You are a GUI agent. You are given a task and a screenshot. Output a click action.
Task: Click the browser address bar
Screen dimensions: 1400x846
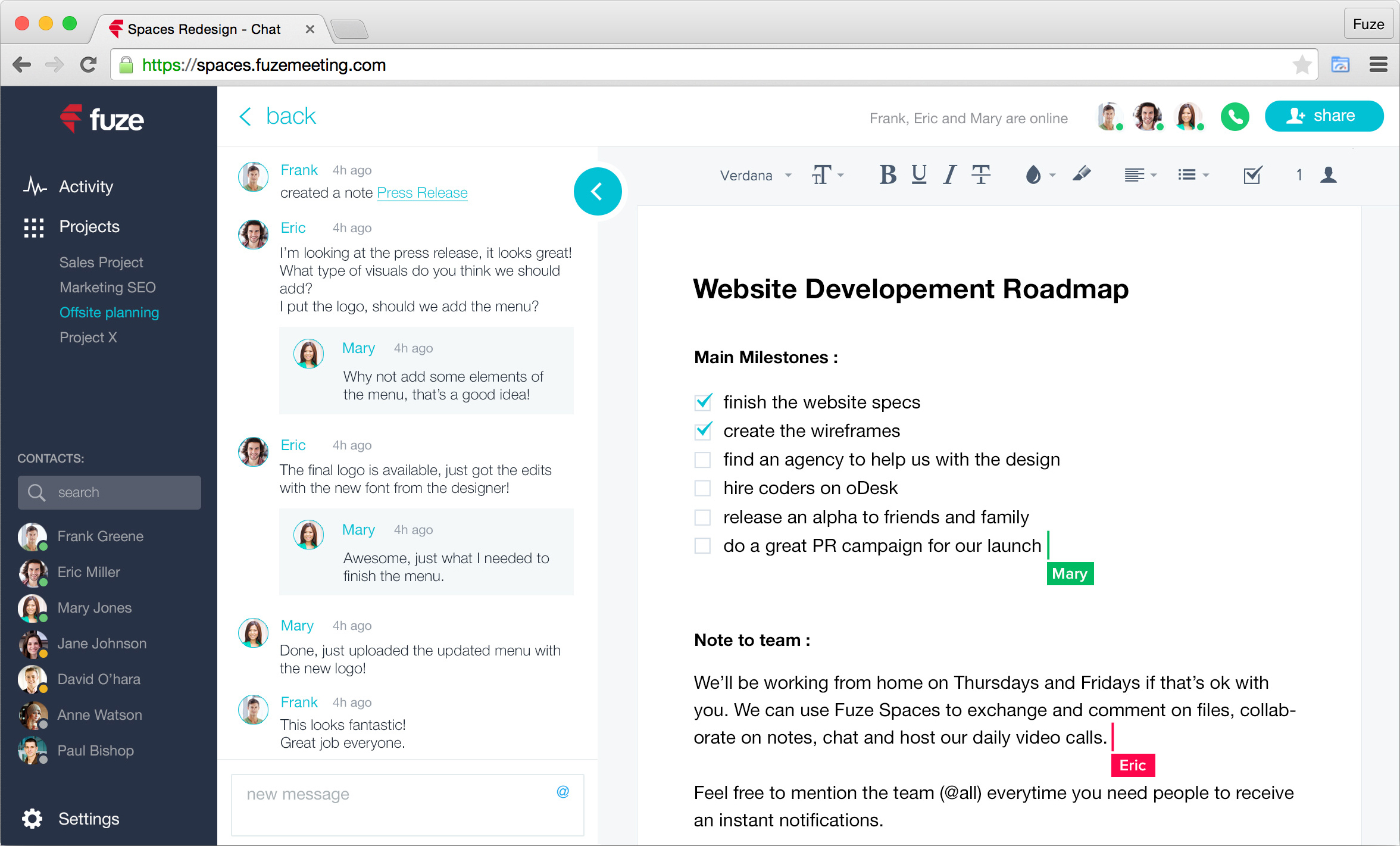click(x=714, y=64)
